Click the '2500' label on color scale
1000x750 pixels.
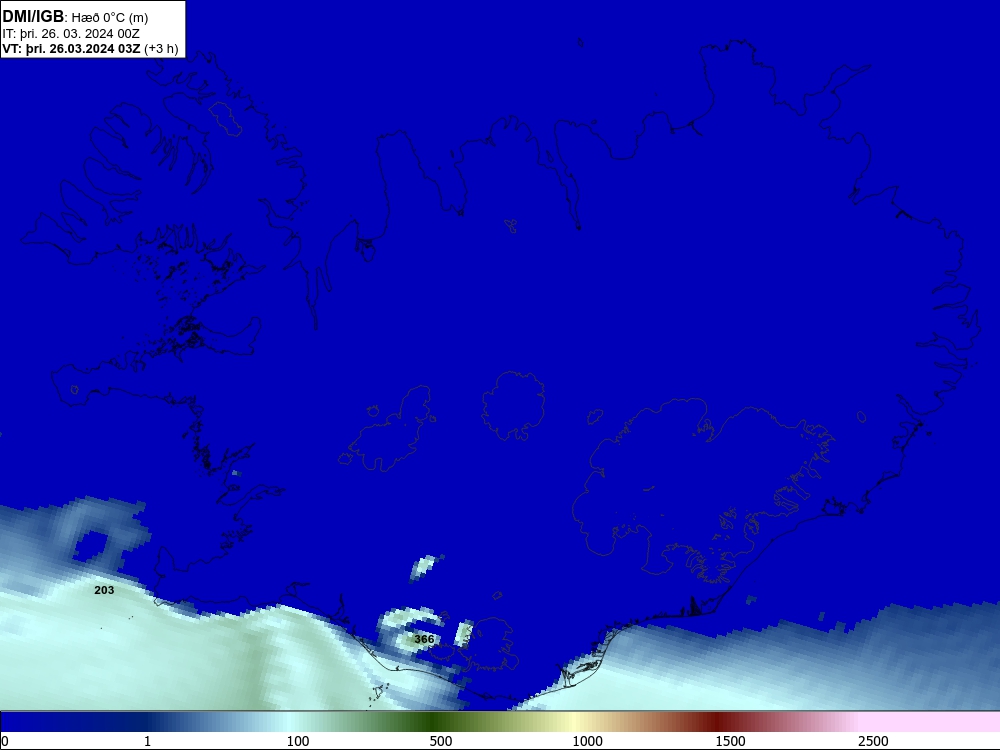click(873, 741)
